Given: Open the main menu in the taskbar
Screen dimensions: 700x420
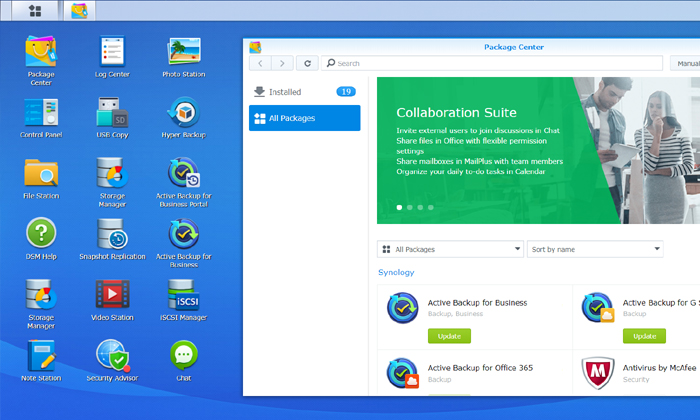Looking at the screenshot, I should (36, 11).
